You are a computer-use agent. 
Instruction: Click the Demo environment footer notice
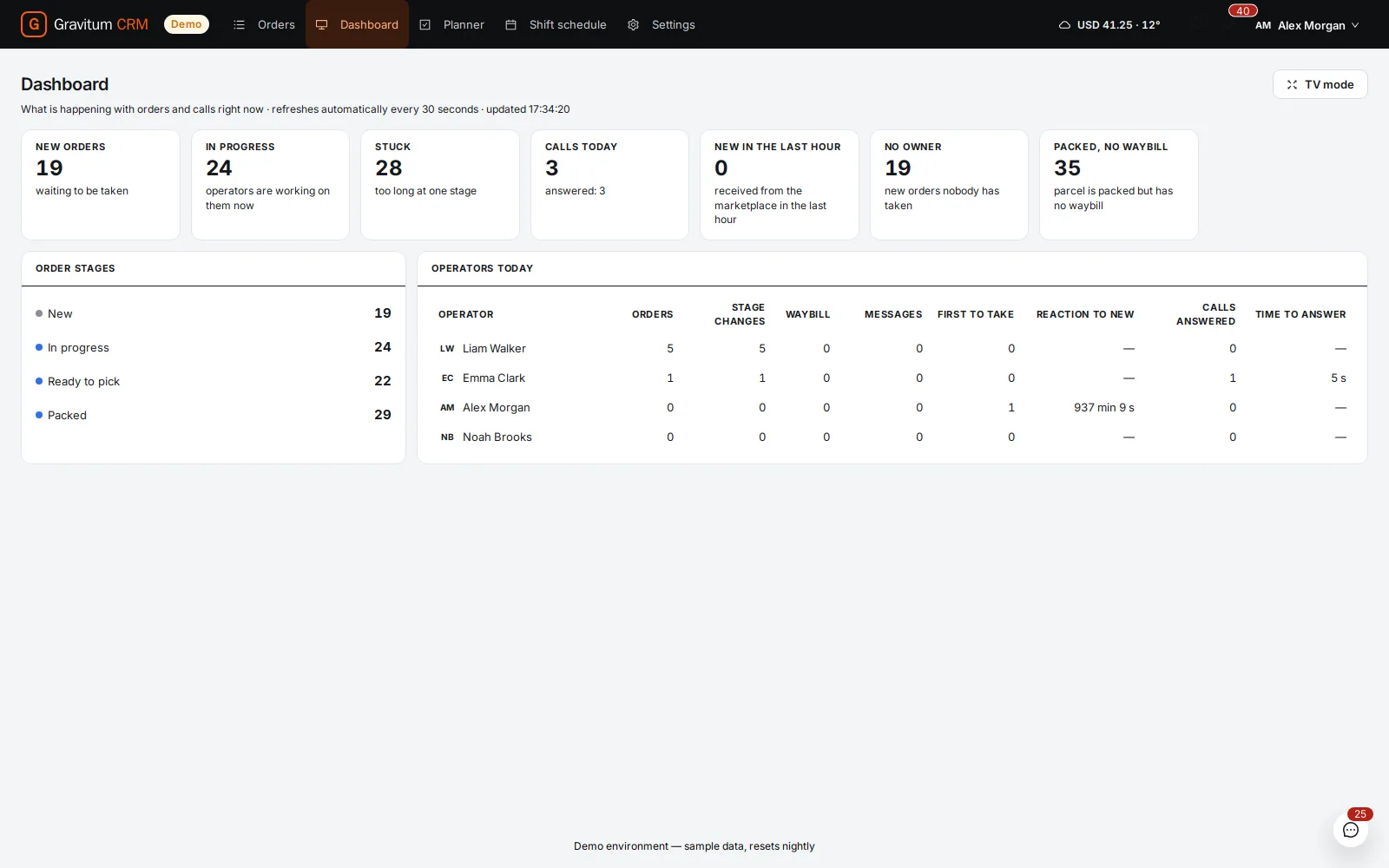click(694, 846)
